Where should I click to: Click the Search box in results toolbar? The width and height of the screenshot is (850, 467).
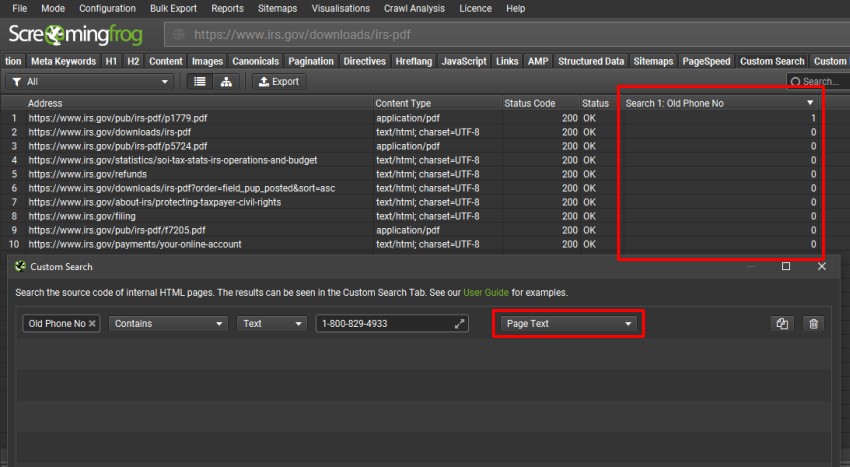818,82
